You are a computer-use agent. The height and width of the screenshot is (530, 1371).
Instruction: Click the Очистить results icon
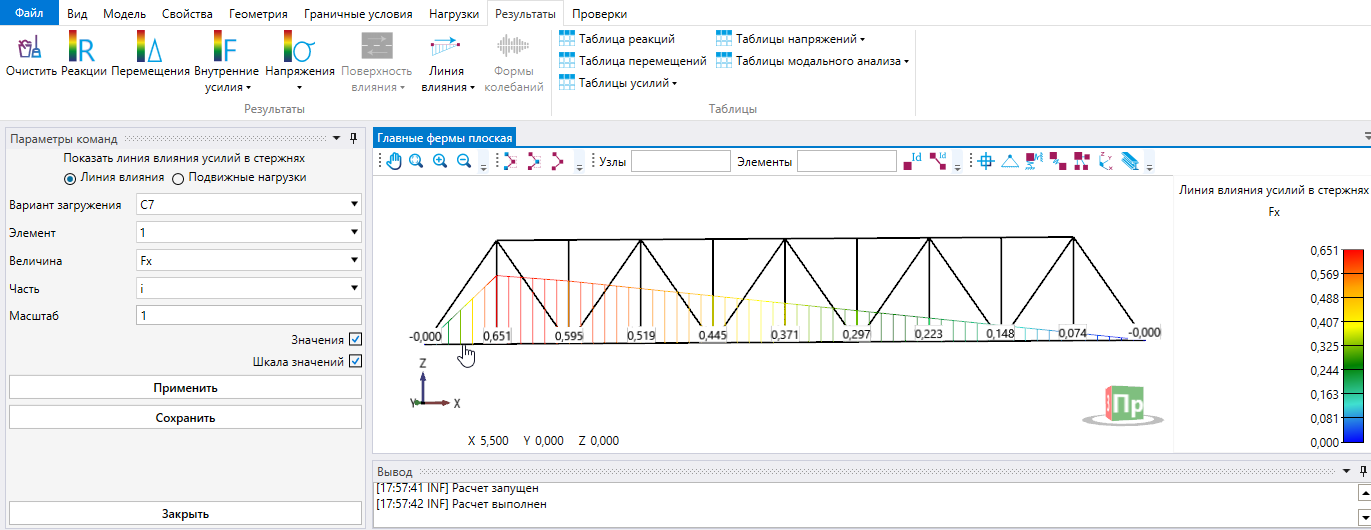[31, 55]
